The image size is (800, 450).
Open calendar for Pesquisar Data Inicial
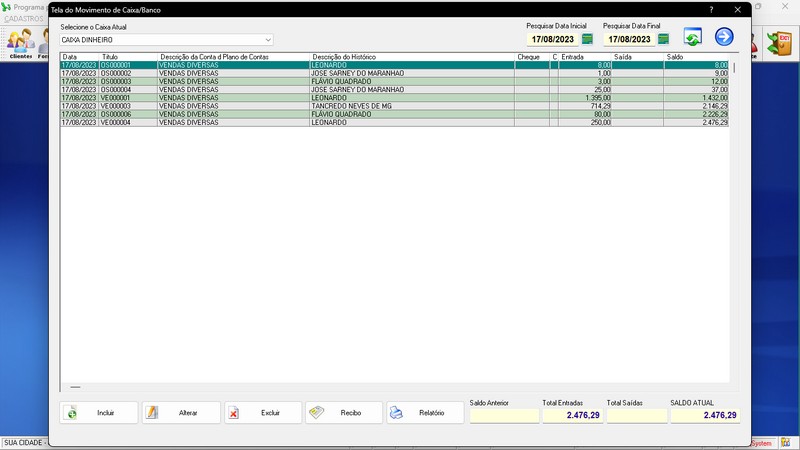[587, 39]
